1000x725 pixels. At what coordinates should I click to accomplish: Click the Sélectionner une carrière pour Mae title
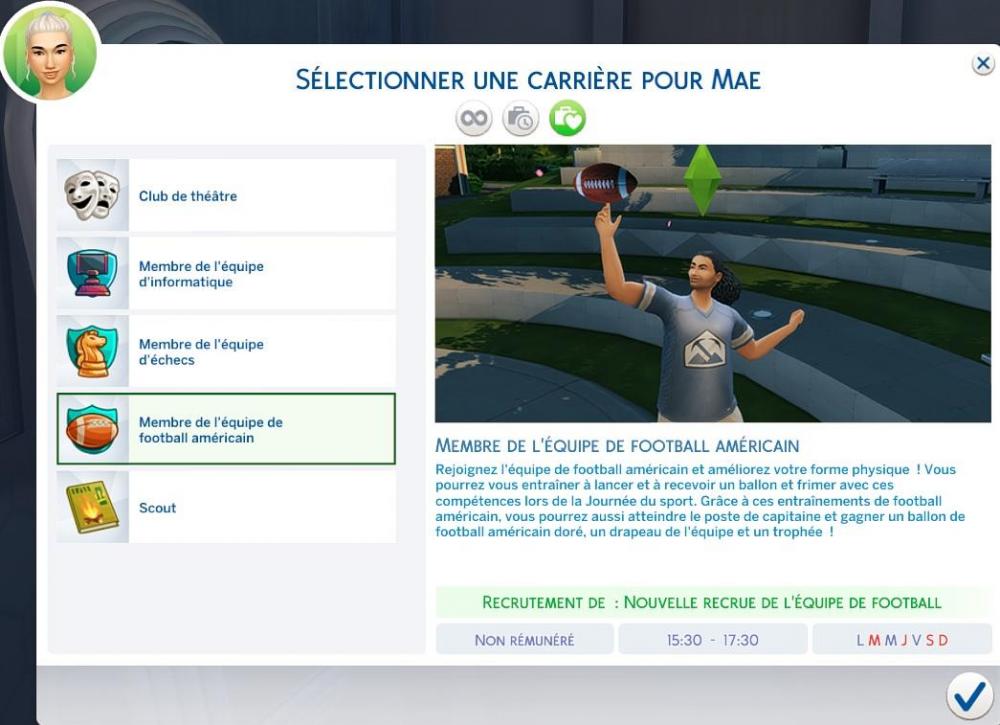pos(528,80)
